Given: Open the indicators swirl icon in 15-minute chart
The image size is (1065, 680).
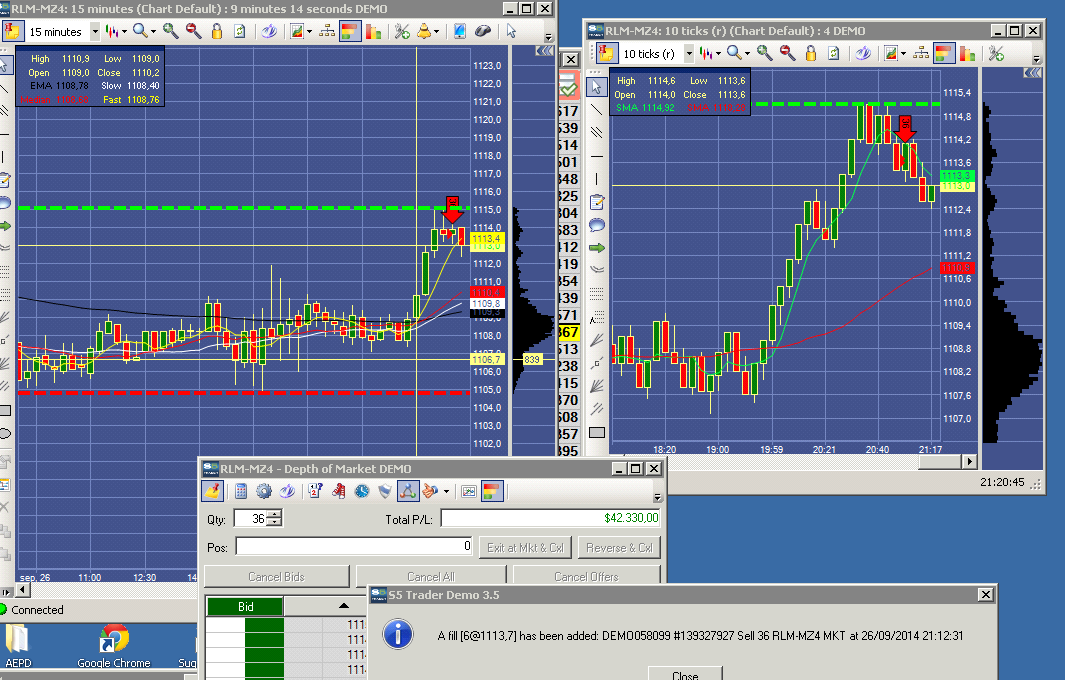Looking at the screenshot, I should [x=269, y=31].
